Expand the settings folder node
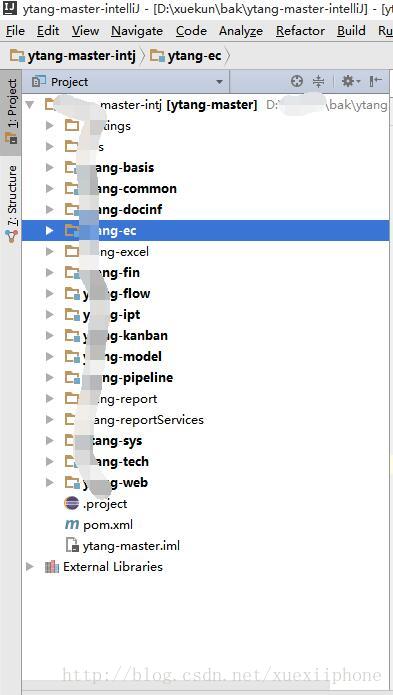The height and width of the screenshot is (695, 393). point(50,126)
